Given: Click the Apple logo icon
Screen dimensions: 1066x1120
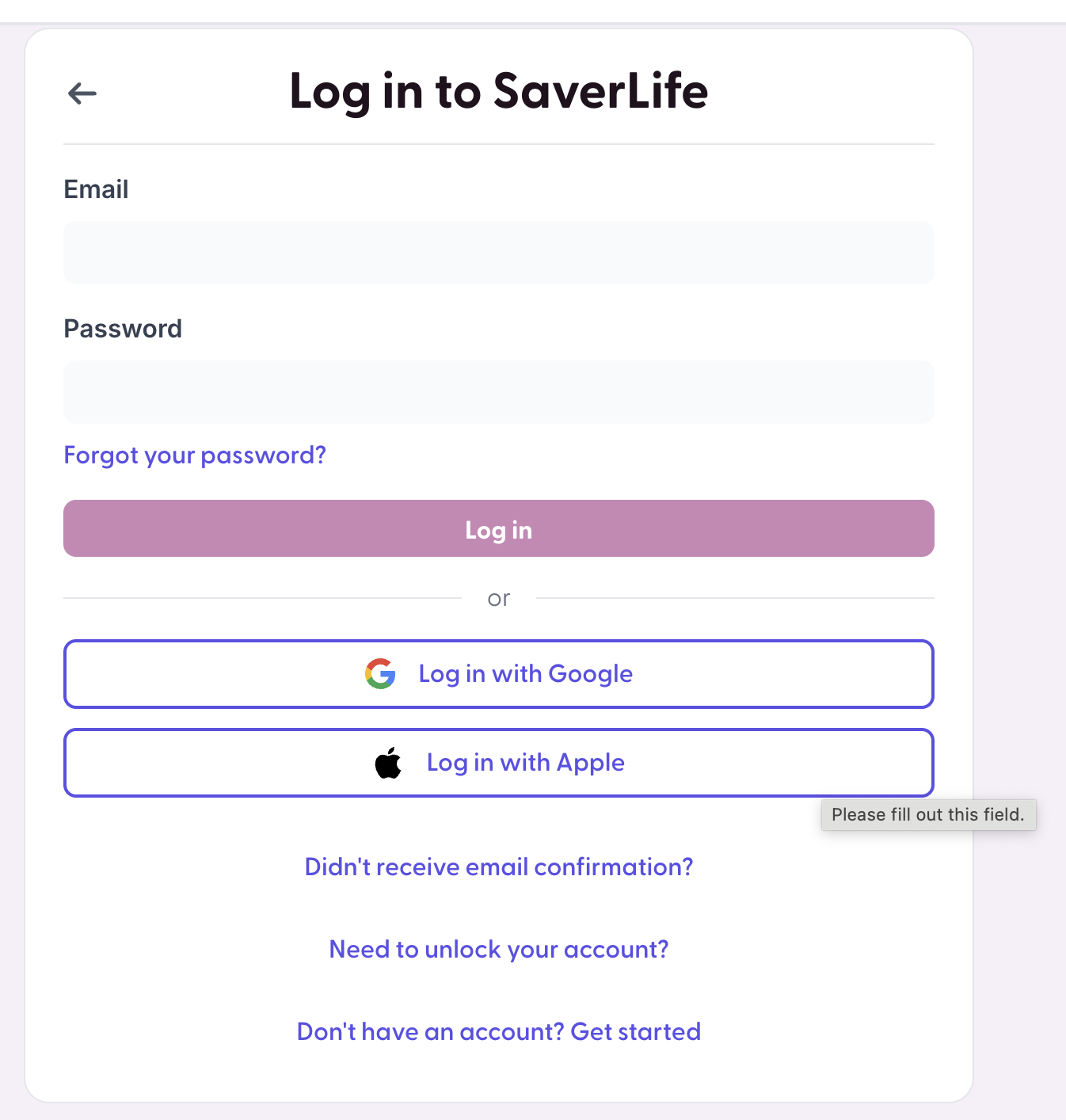Looking at the screenshot, I should pos(388,763).
